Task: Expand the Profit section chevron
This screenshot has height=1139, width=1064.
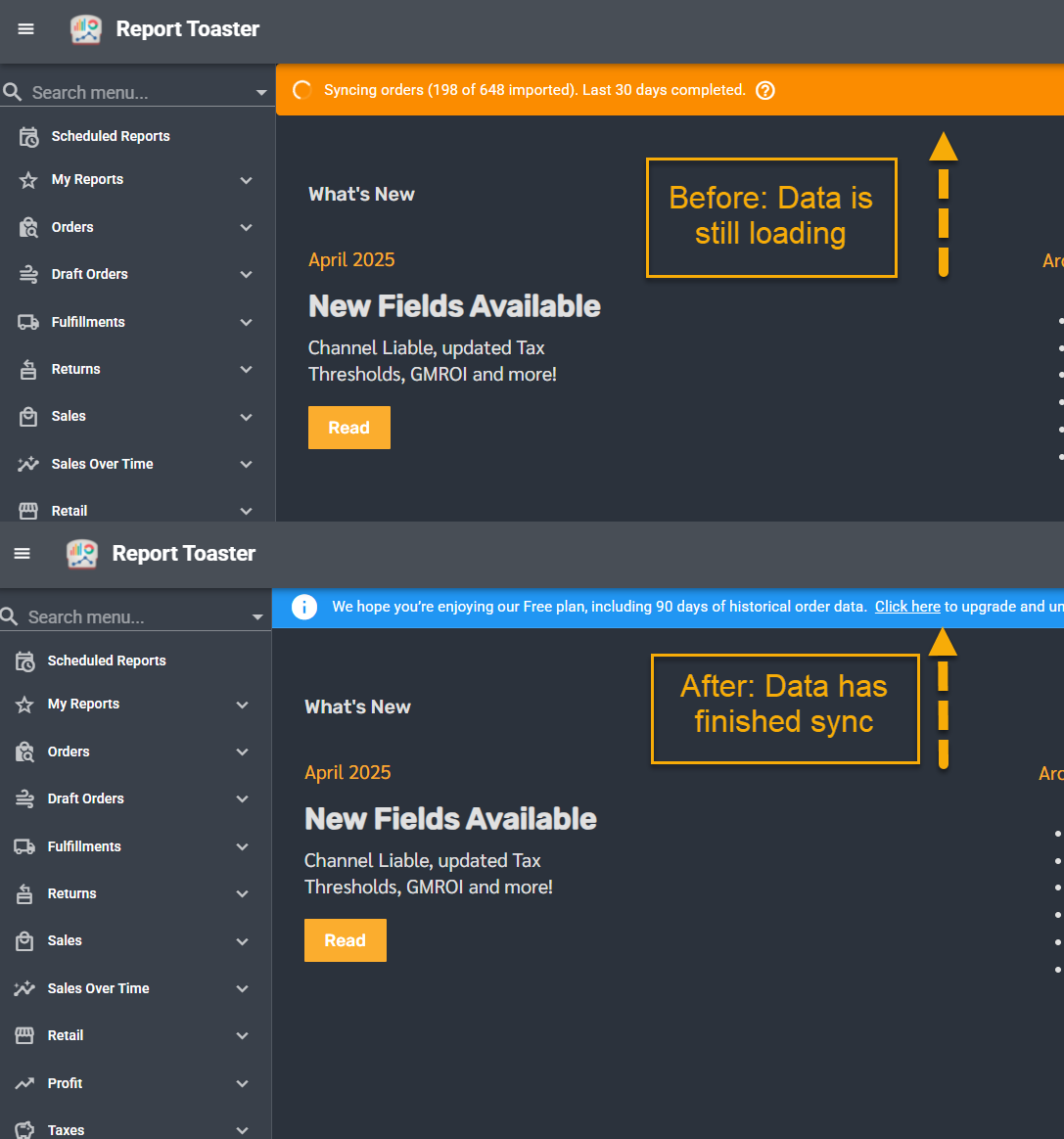Action: click(243, 1083)
